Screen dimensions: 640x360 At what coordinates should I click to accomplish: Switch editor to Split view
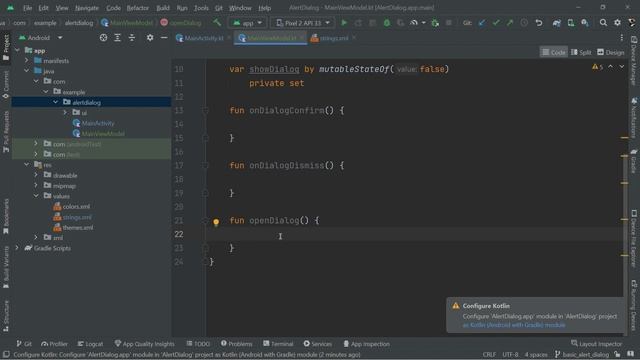click(x=581, y=52)
